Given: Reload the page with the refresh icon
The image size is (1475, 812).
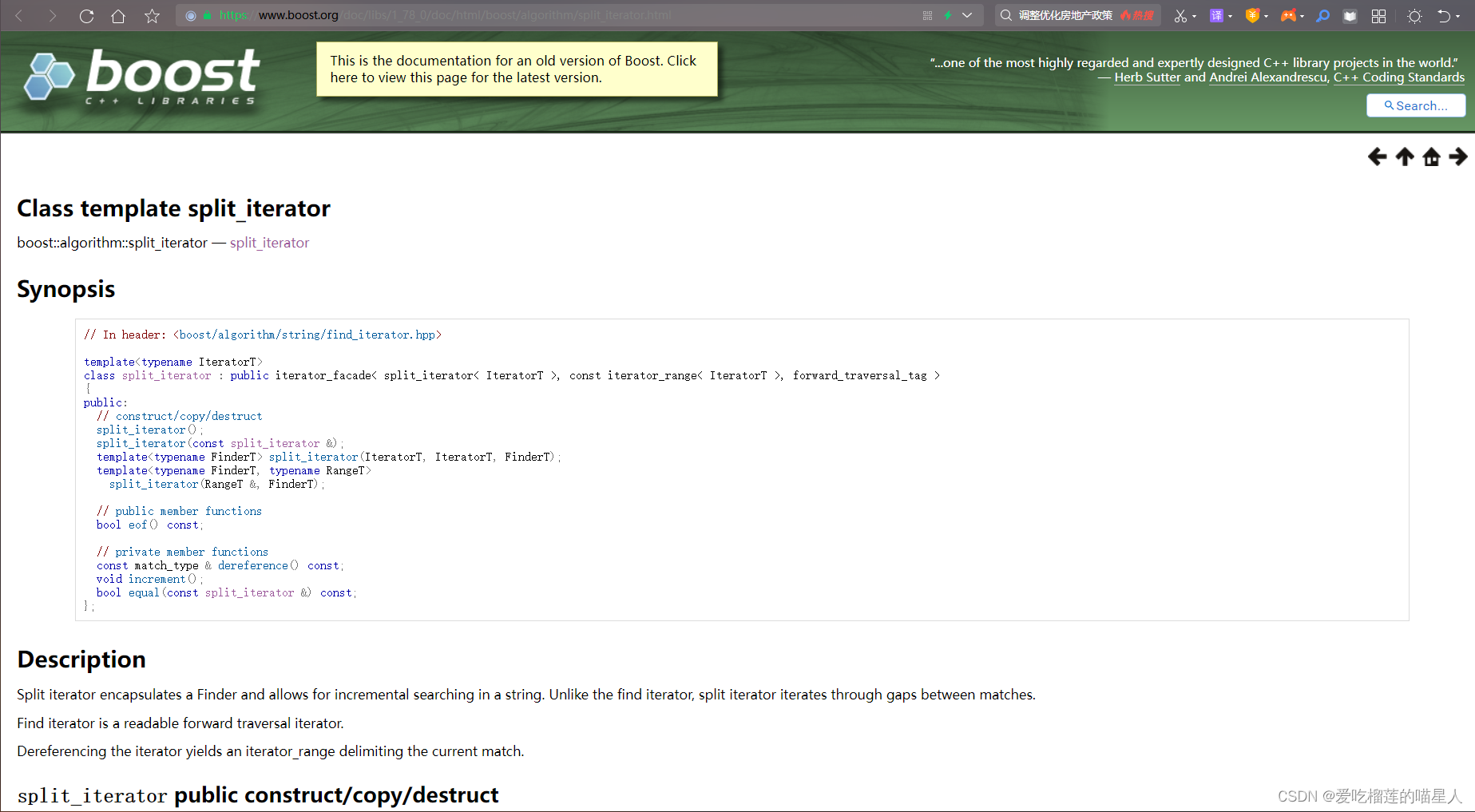Looking at the screenshot, I should tap(86, 16).
